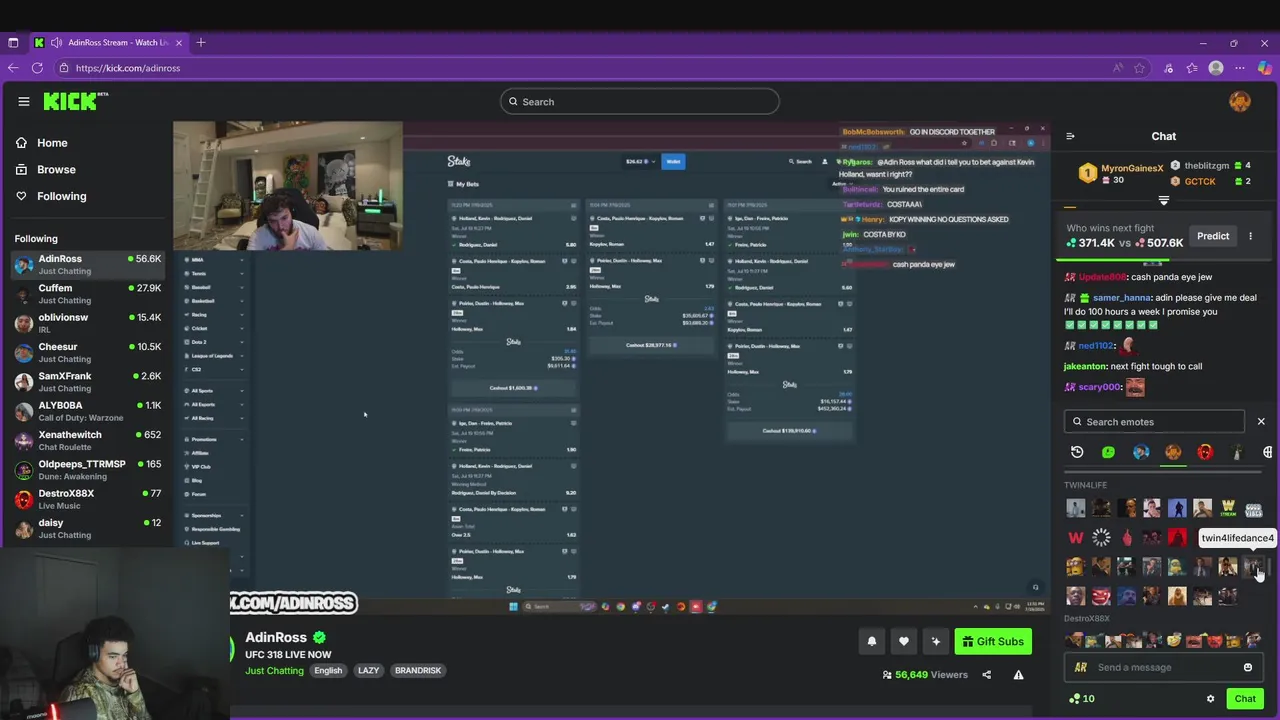1280x720 pixels.
Task: Pick the twin4lifedance4 emote
Action: point(1253,567)
